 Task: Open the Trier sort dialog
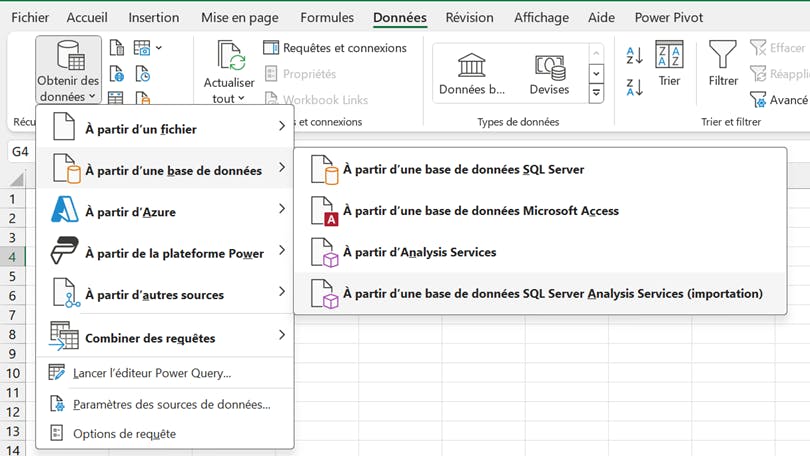point(669,64)
